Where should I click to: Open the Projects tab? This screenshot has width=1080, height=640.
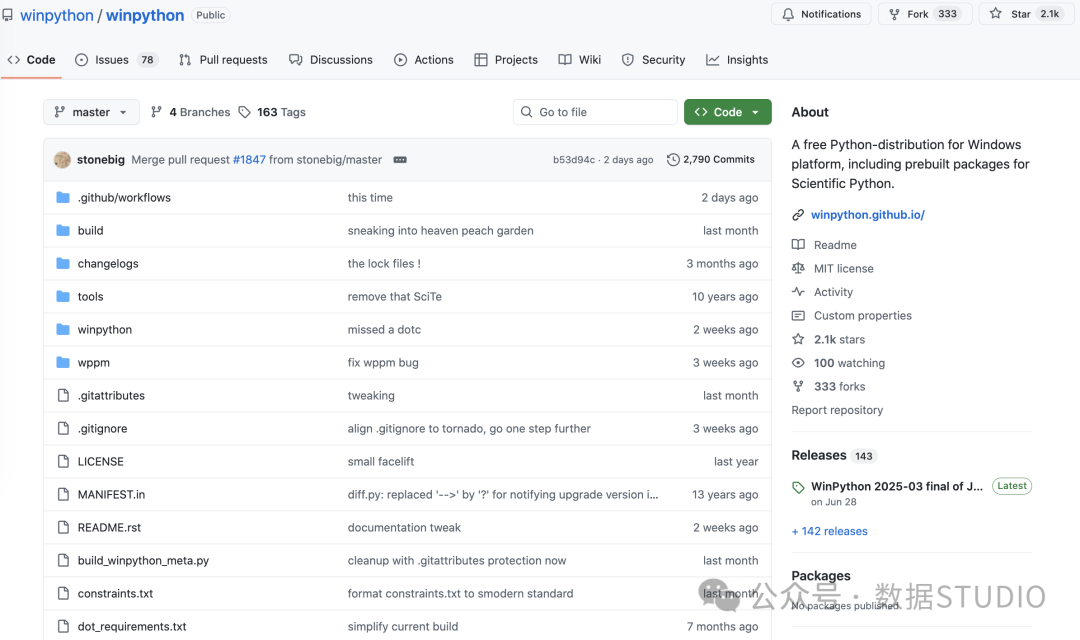506,60
